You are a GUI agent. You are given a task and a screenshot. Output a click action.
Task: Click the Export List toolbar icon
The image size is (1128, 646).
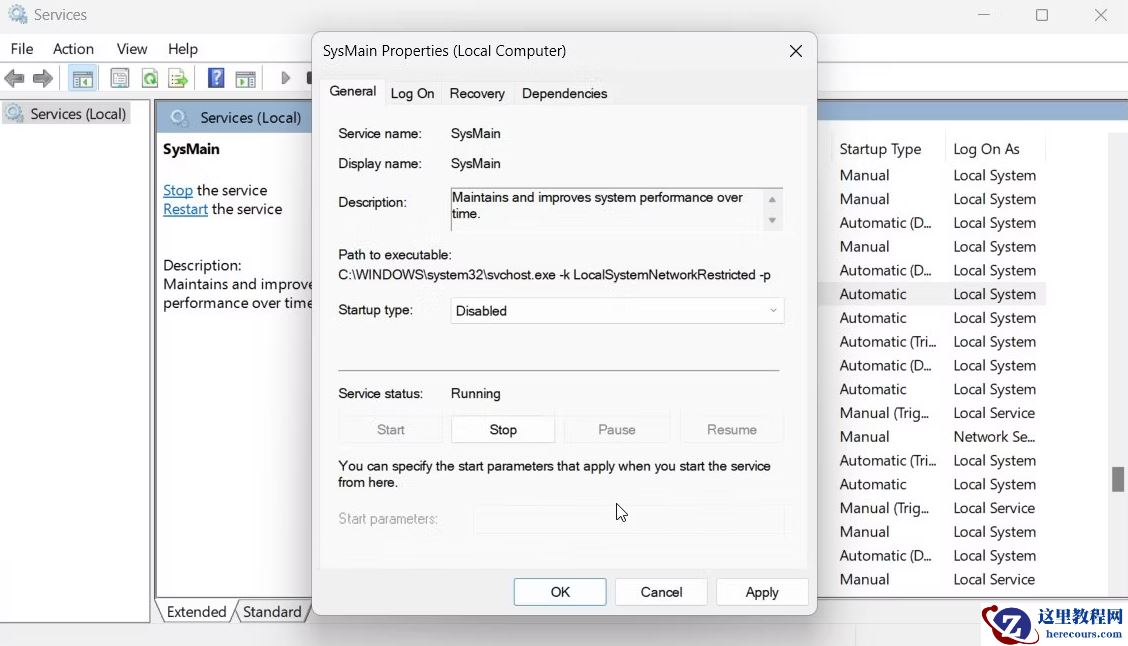[178, 78]
